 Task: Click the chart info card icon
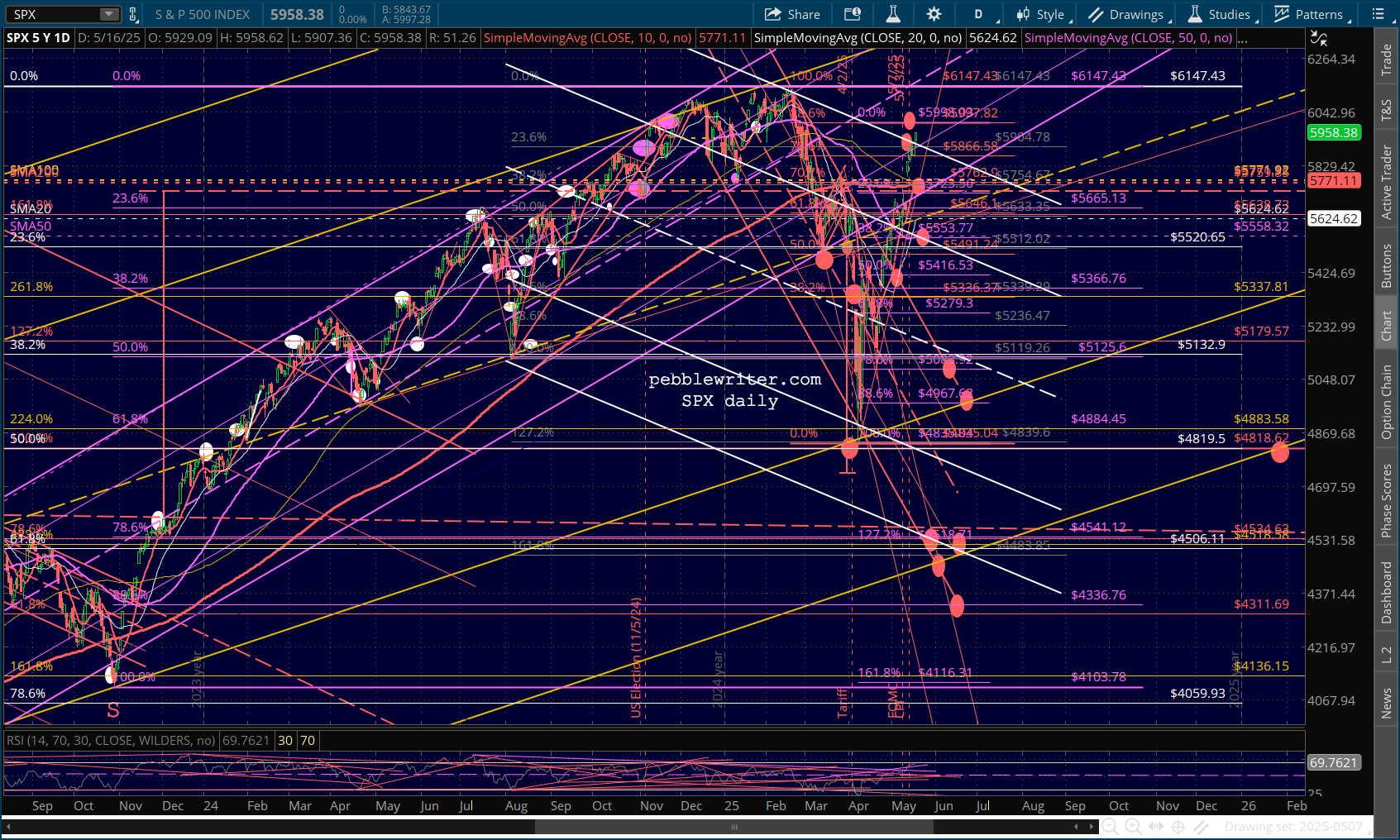point(852,14)
